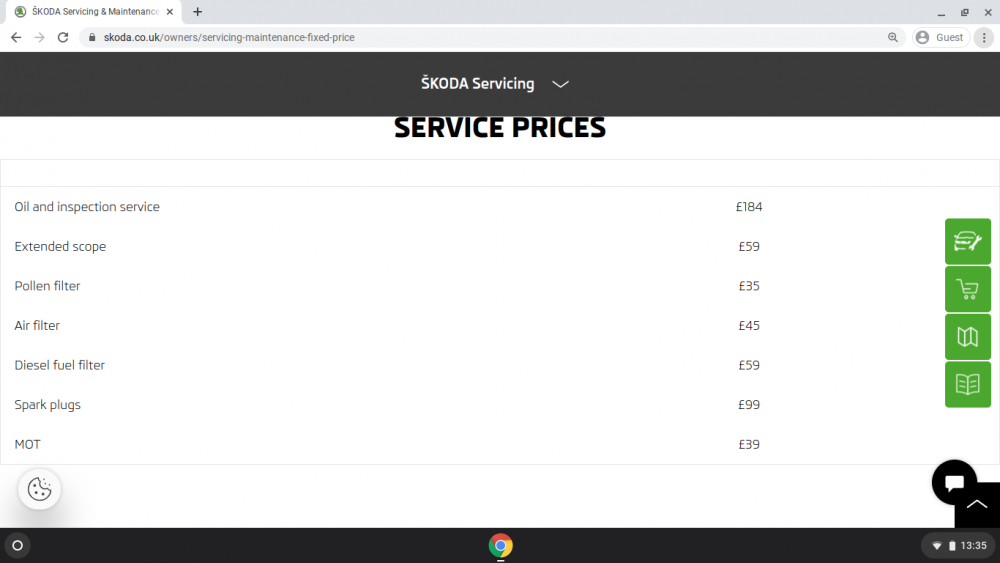Open the Guest profile button
1000x563 pixels.
pyautogui.click(x=941, y=38)
